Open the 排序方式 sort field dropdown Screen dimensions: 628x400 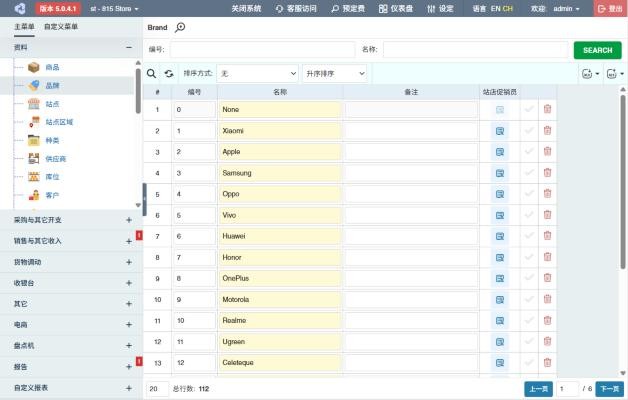[x=258, y=74]
